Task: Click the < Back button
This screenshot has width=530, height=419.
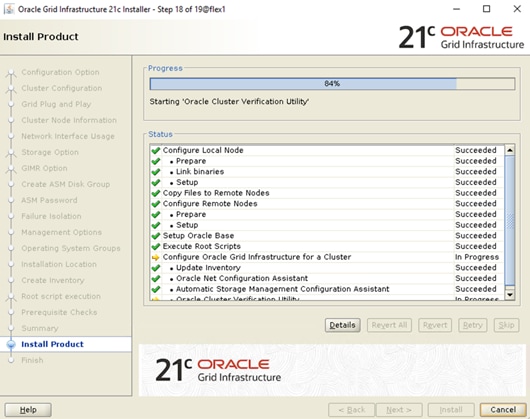Action: click(352, 410)
